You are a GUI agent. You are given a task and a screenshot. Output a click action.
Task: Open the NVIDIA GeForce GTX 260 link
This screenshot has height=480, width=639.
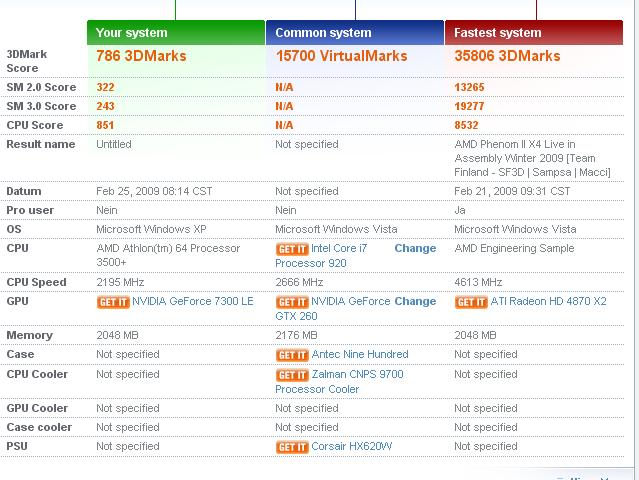click(x=333, y=308)
